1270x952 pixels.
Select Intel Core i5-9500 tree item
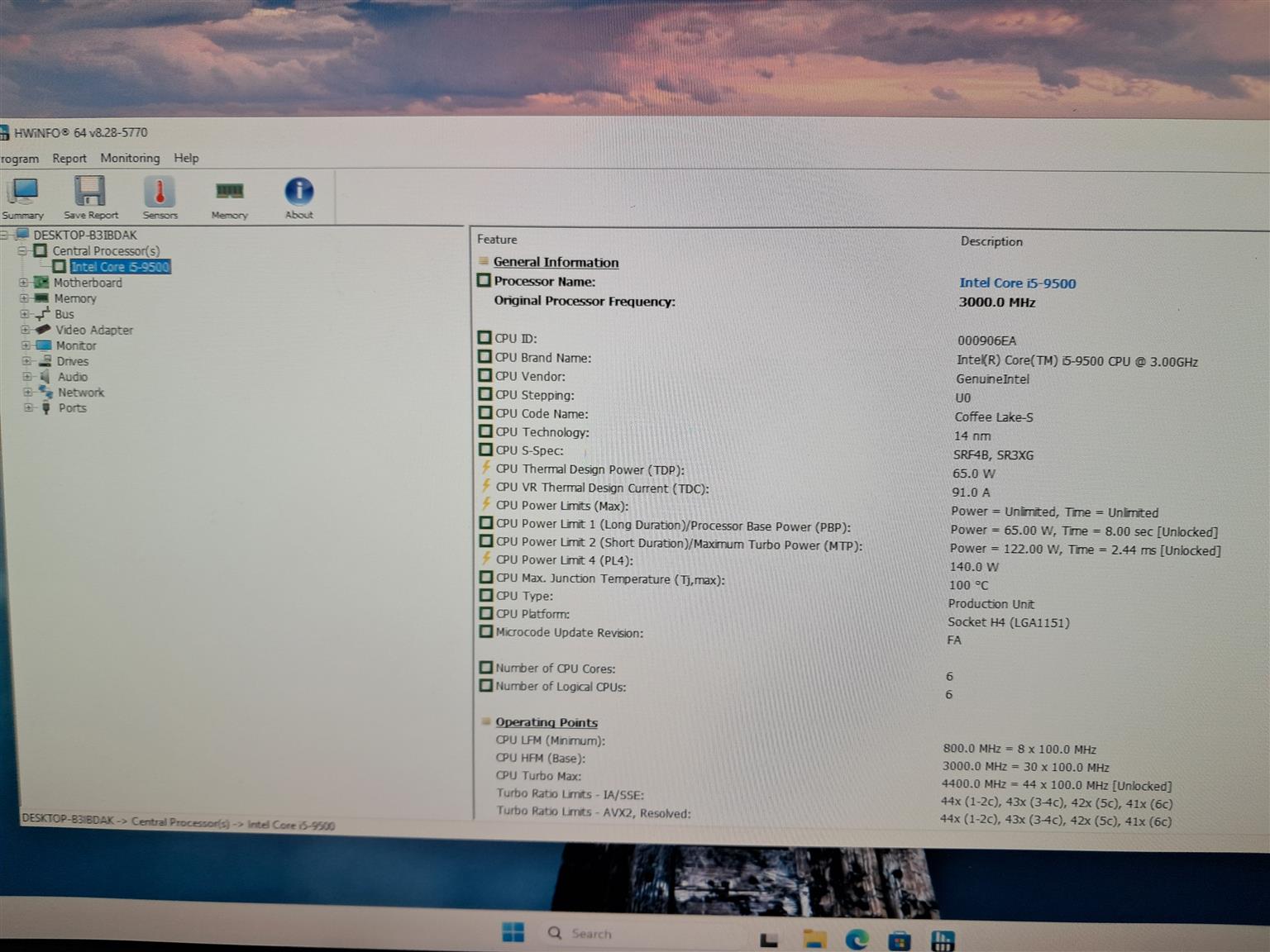pyautogui.click(x=120, y=267)
